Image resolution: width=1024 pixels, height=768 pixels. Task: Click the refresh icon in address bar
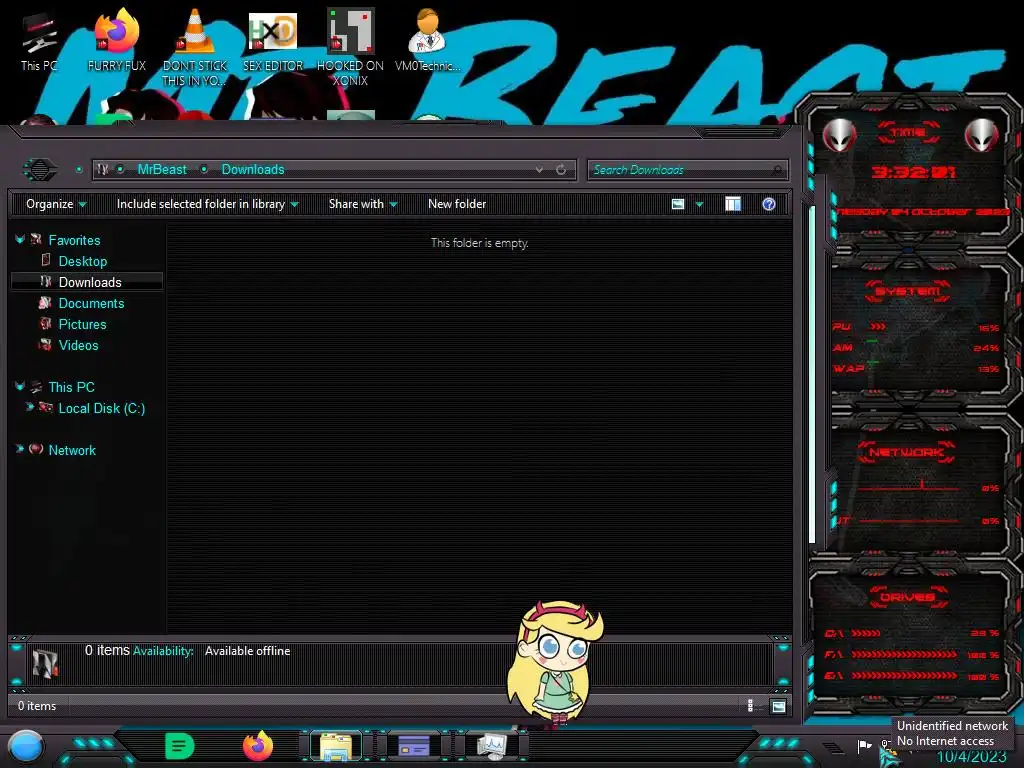pos(561,170)
